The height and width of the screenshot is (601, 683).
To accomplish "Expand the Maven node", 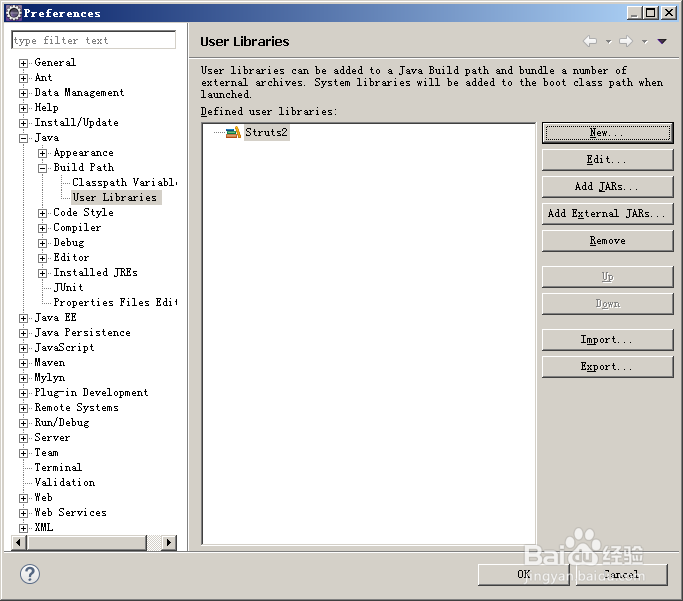I will click(x=24, y=364).
